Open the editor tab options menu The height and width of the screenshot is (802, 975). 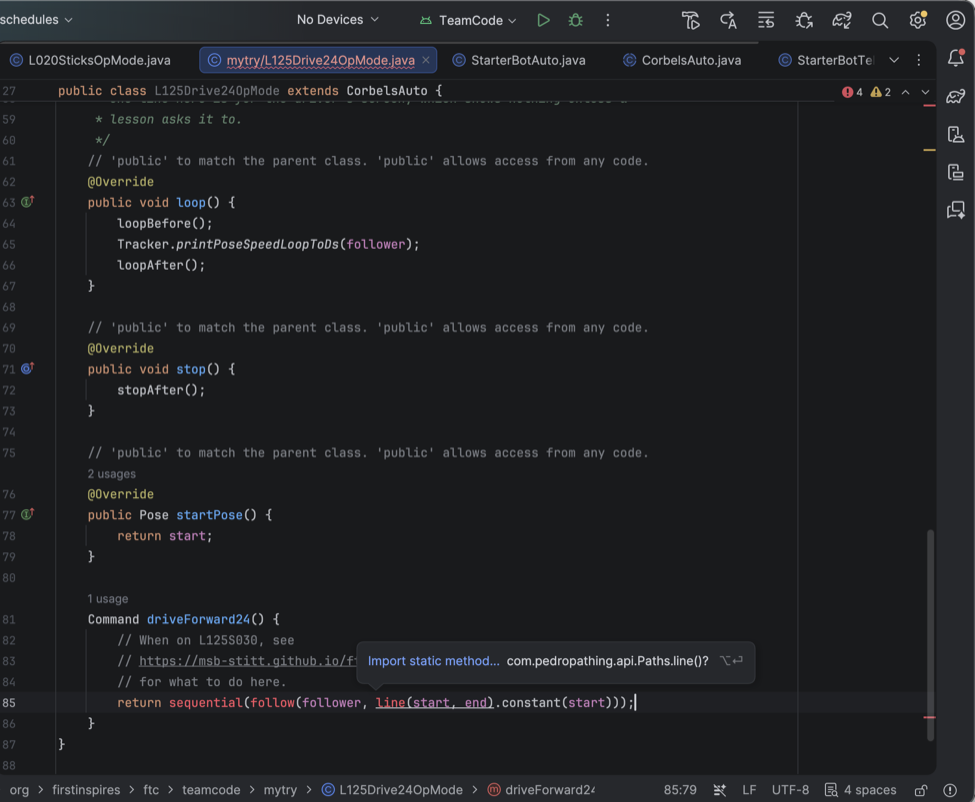tap(918, 60)
